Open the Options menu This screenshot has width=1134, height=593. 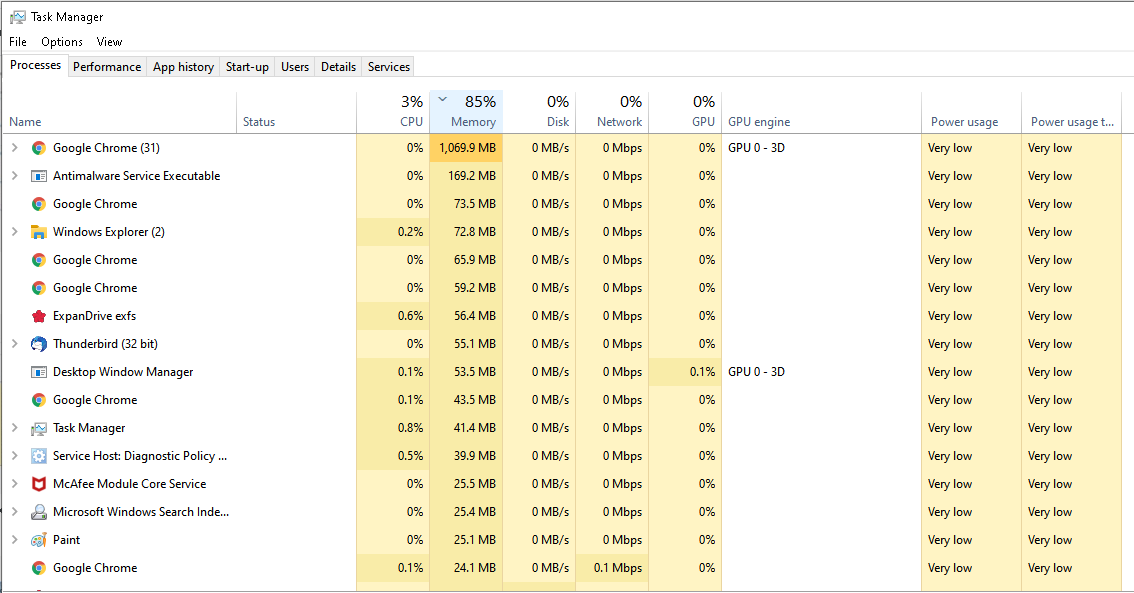62,42
